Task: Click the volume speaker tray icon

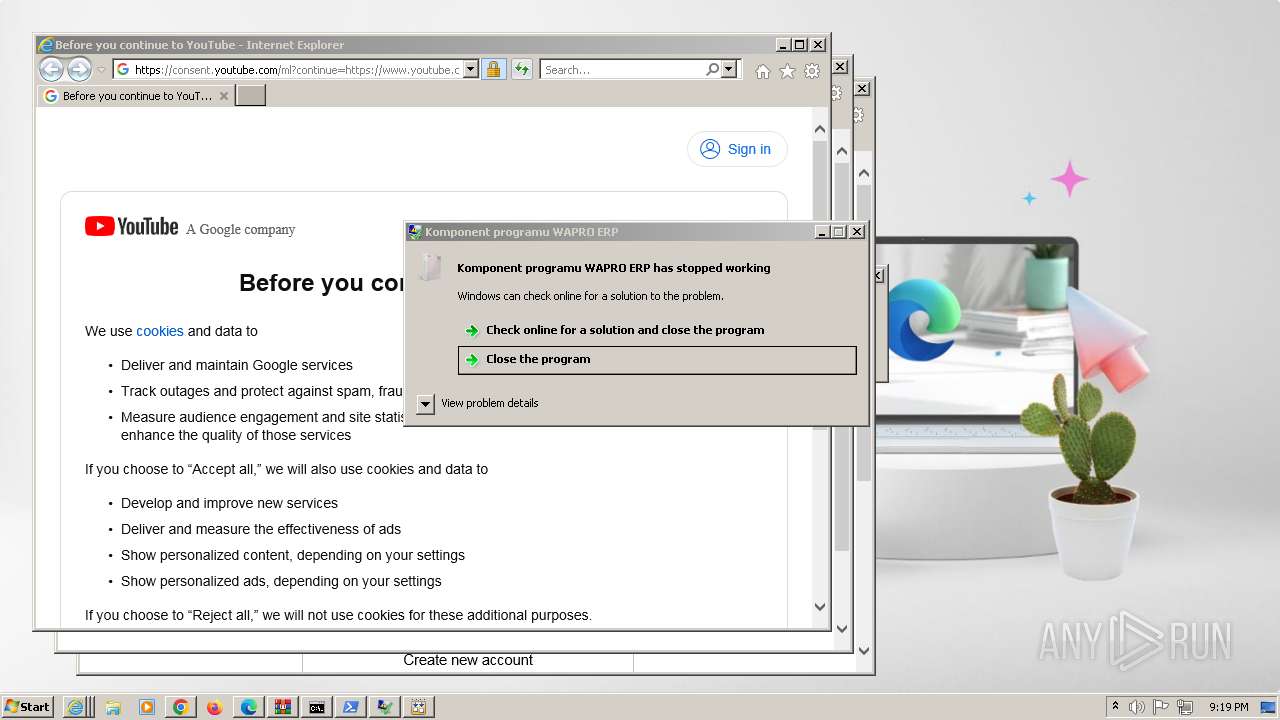Action: [1137, 707]
